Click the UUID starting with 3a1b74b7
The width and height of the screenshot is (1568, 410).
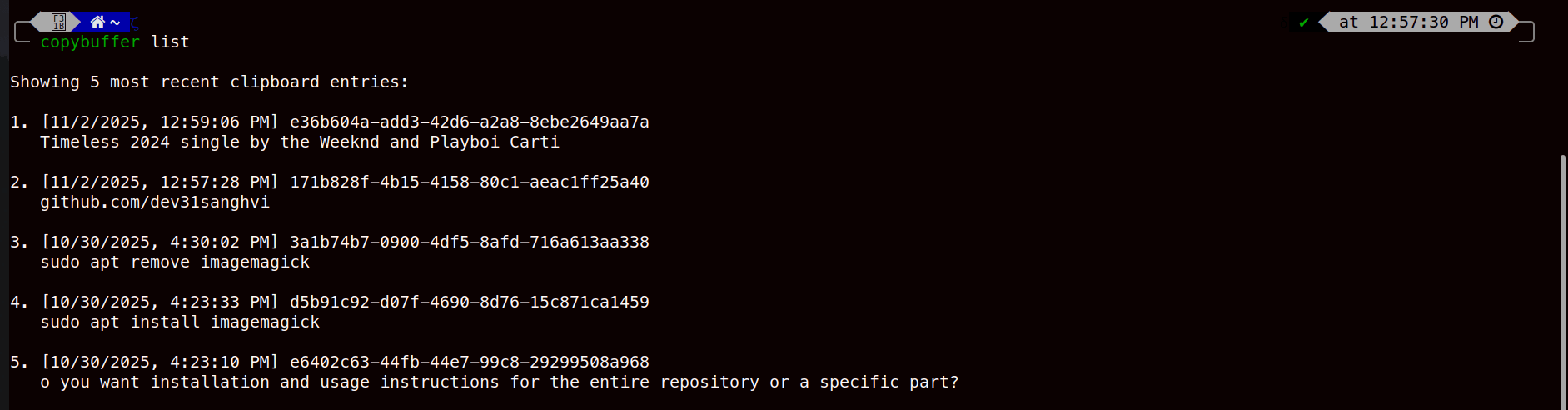pyautogui.click(x=470, y=242)
